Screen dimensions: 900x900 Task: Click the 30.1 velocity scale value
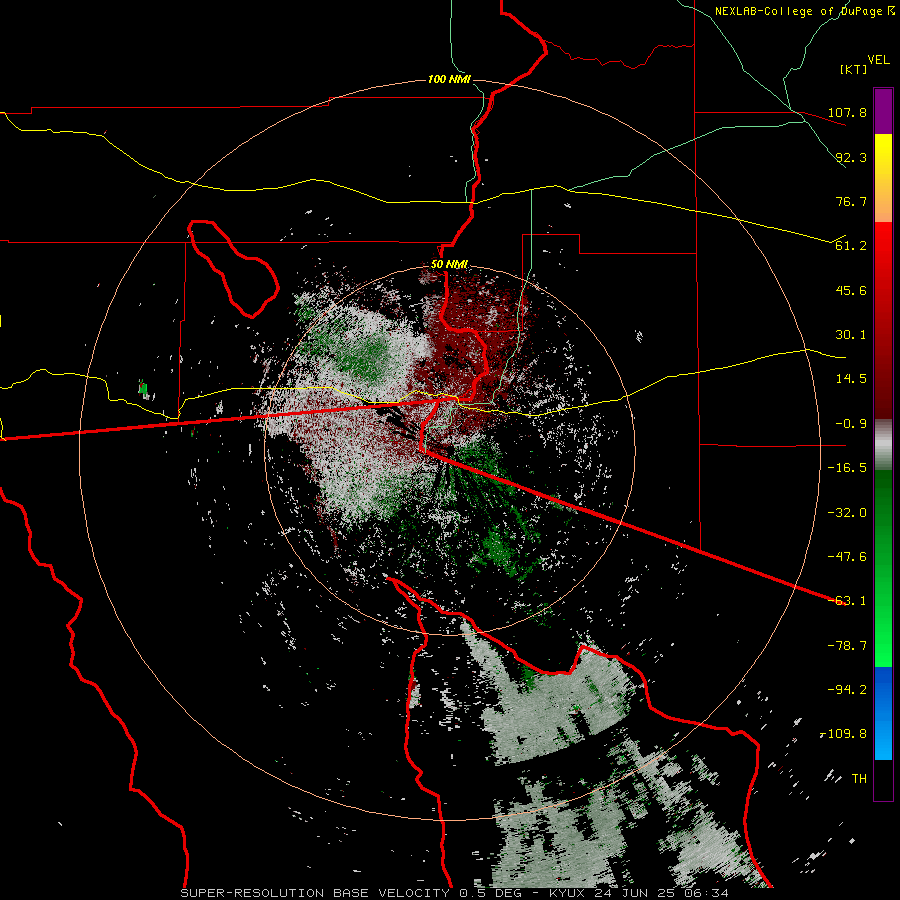(851, 335)
